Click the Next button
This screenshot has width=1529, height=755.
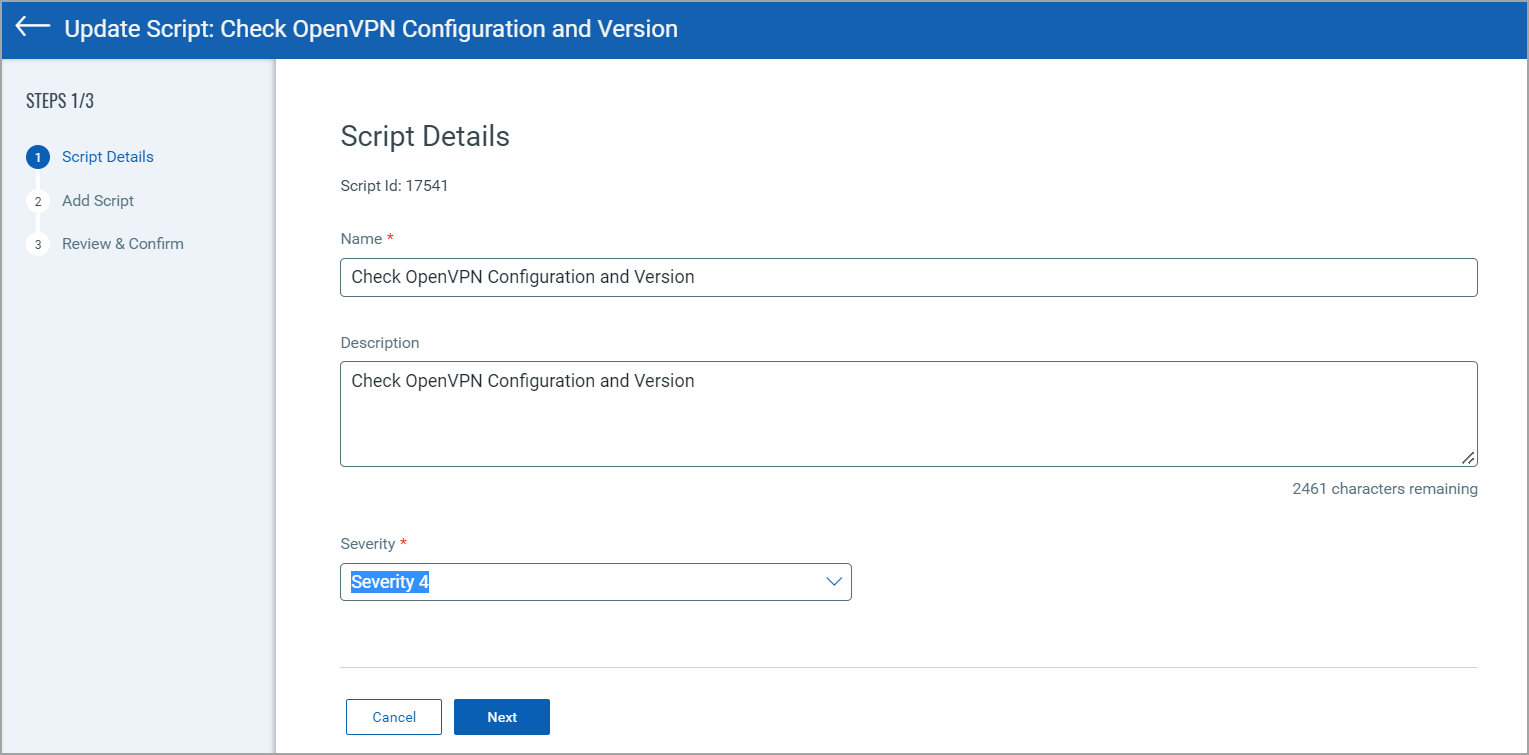tap(502, 717)
